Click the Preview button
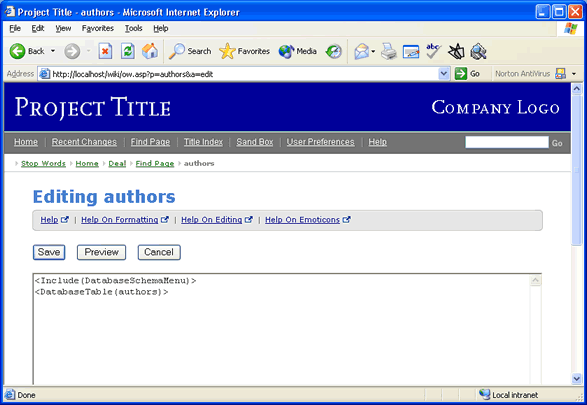The width and height of the screenshot is (587, 405). [101, 252]
